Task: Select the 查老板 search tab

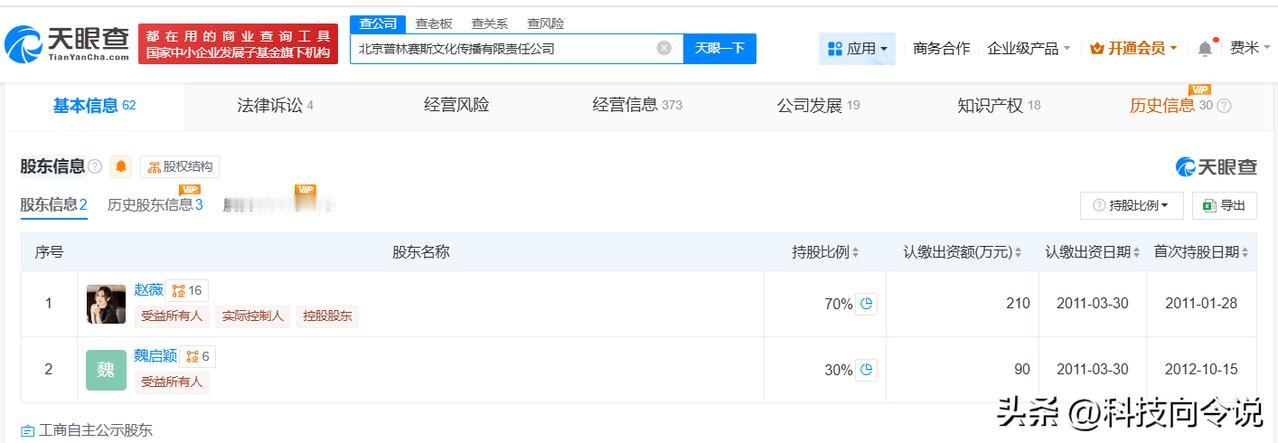Action: tap(434, 23)
